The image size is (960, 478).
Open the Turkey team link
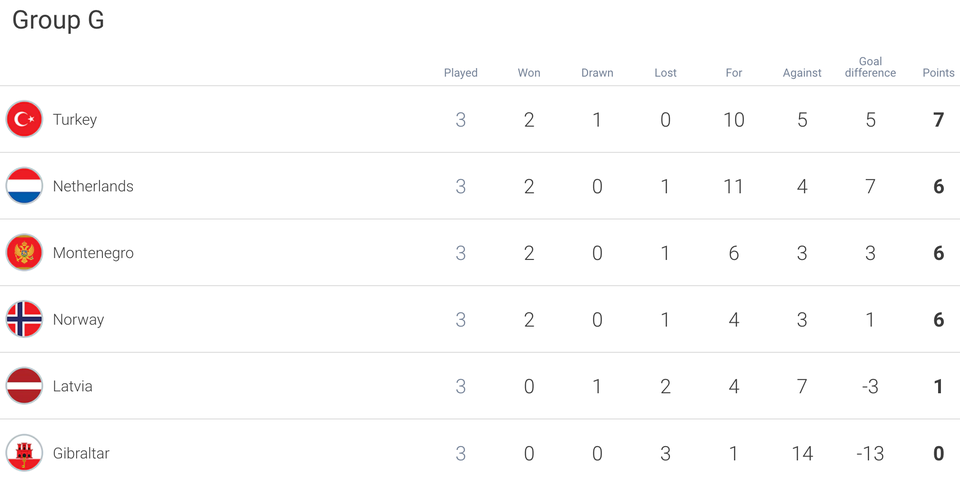click(x=75, y=119)
